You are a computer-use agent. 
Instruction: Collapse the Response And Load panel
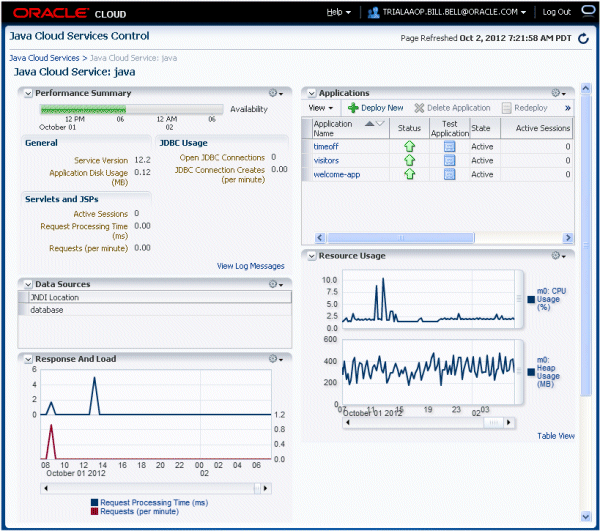27,358
